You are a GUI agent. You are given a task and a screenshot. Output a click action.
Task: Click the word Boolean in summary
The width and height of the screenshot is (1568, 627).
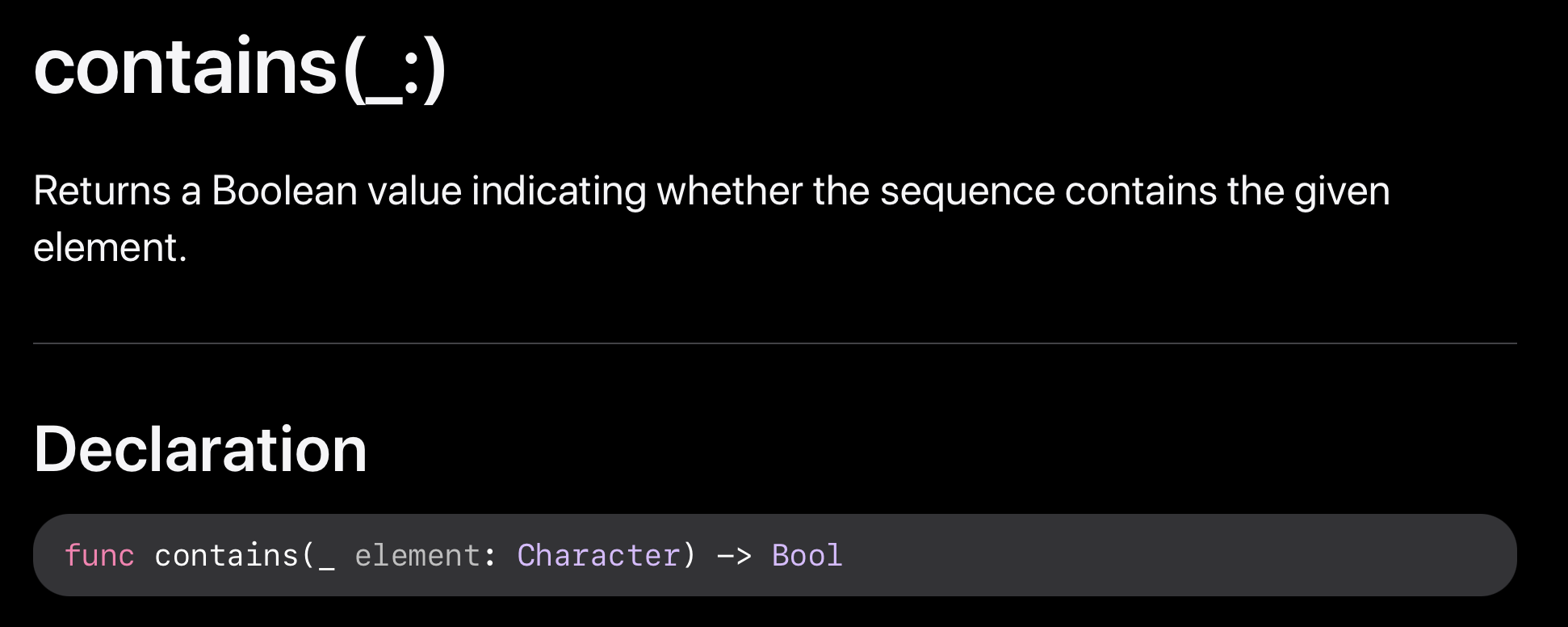pyautogui.click(x=284, y=191)
